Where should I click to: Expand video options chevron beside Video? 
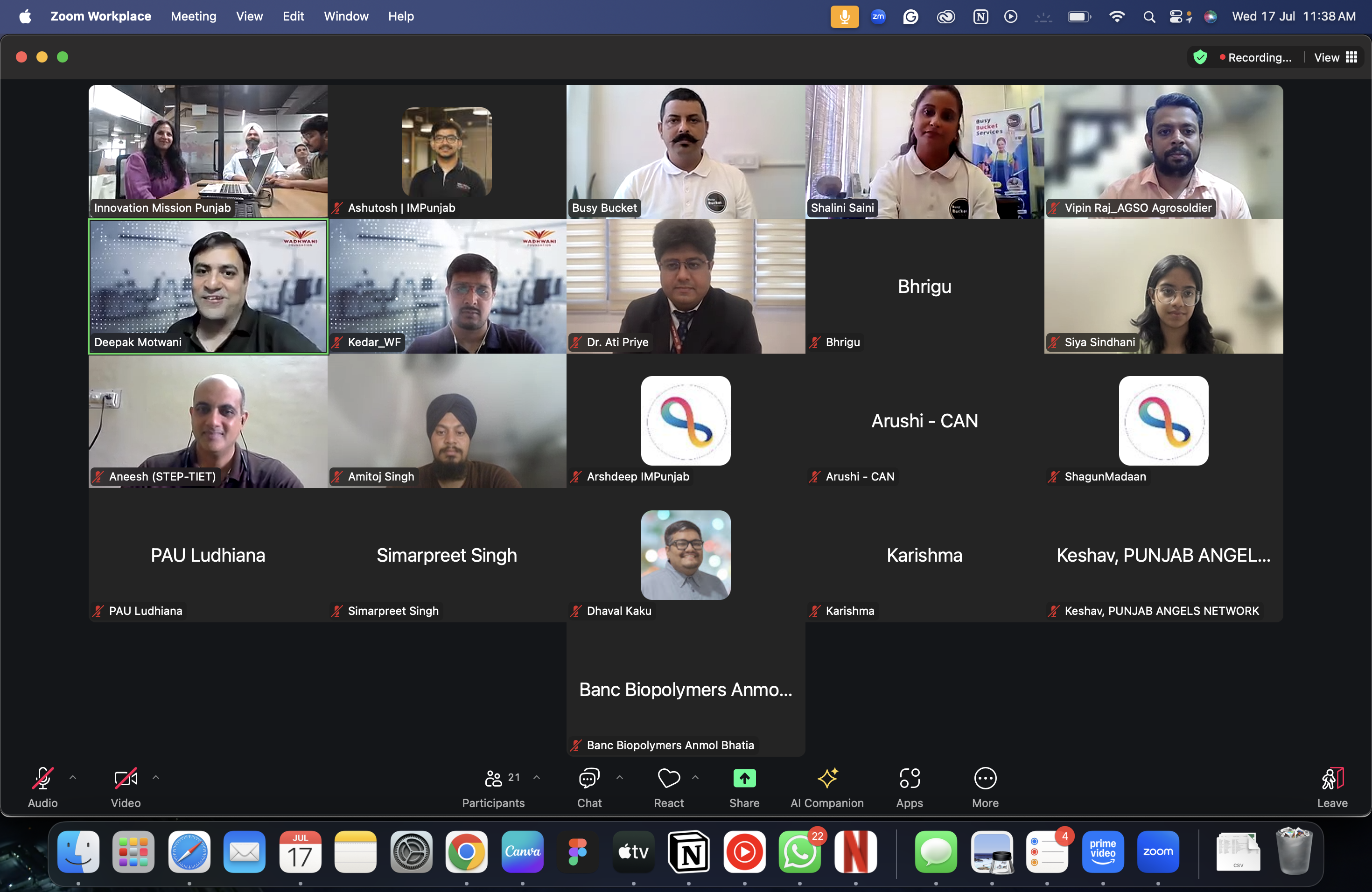click(156, 777)
